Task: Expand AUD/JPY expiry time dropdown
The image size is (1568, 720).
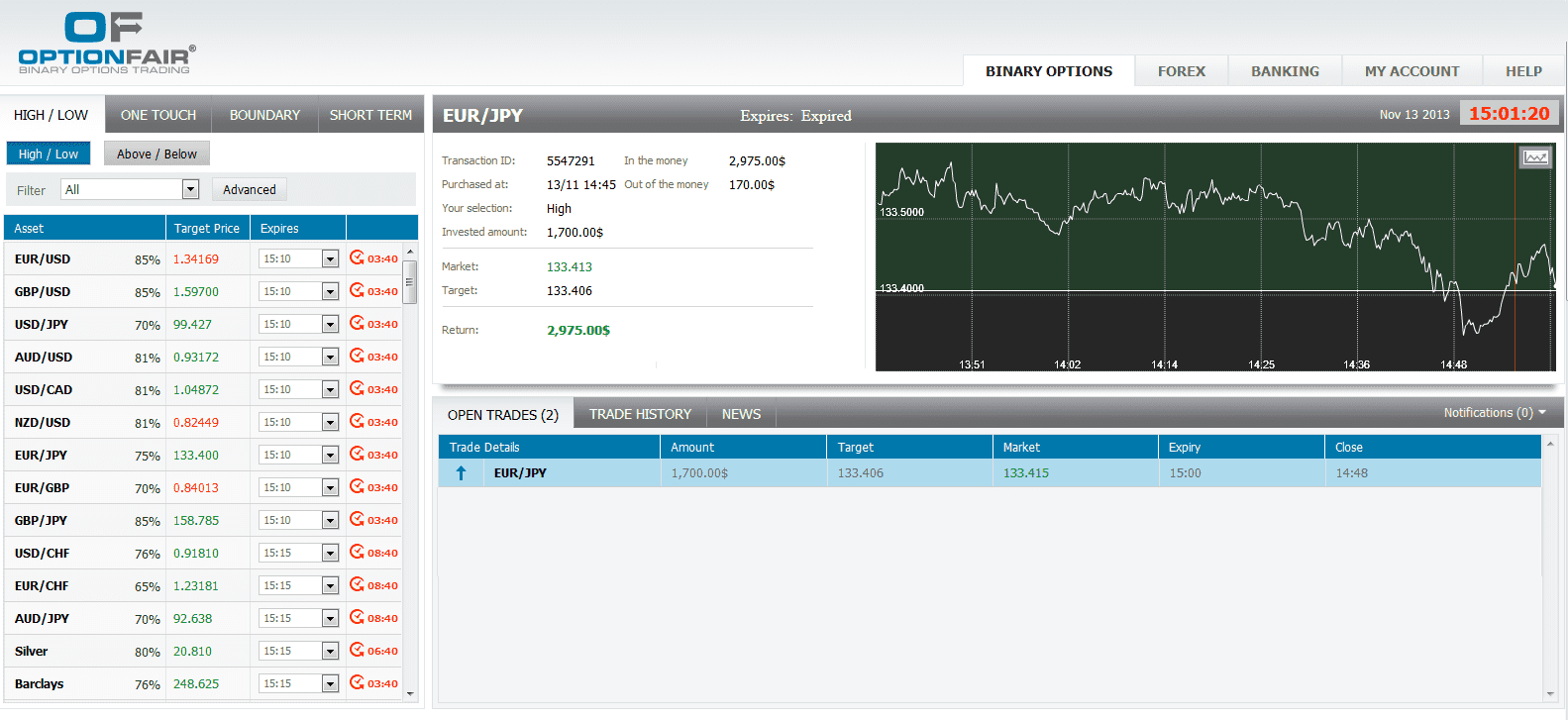Action: tap(330, 619)
